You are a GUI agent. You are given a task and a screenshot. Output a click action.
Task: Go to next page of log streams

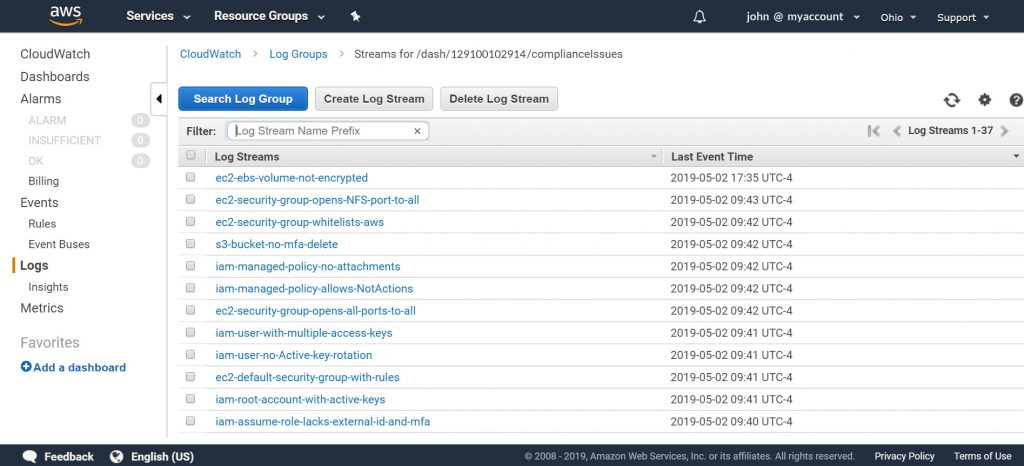[x=1004, y=131]
